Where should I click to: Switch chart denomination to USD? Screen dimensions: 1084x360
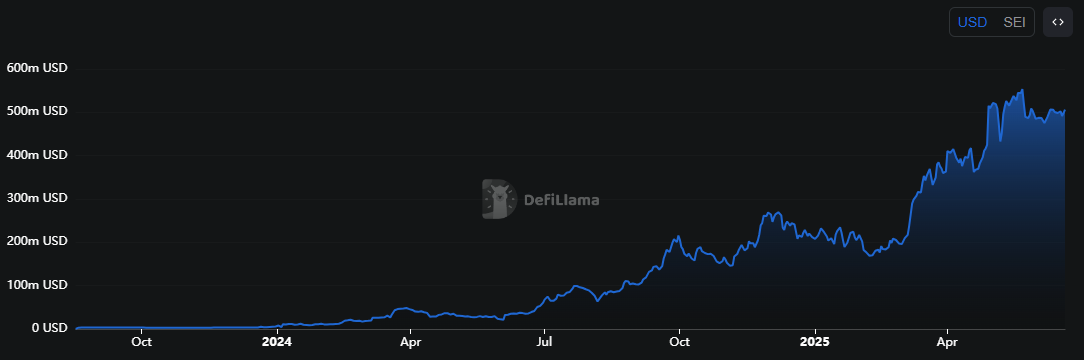[972, 22]
